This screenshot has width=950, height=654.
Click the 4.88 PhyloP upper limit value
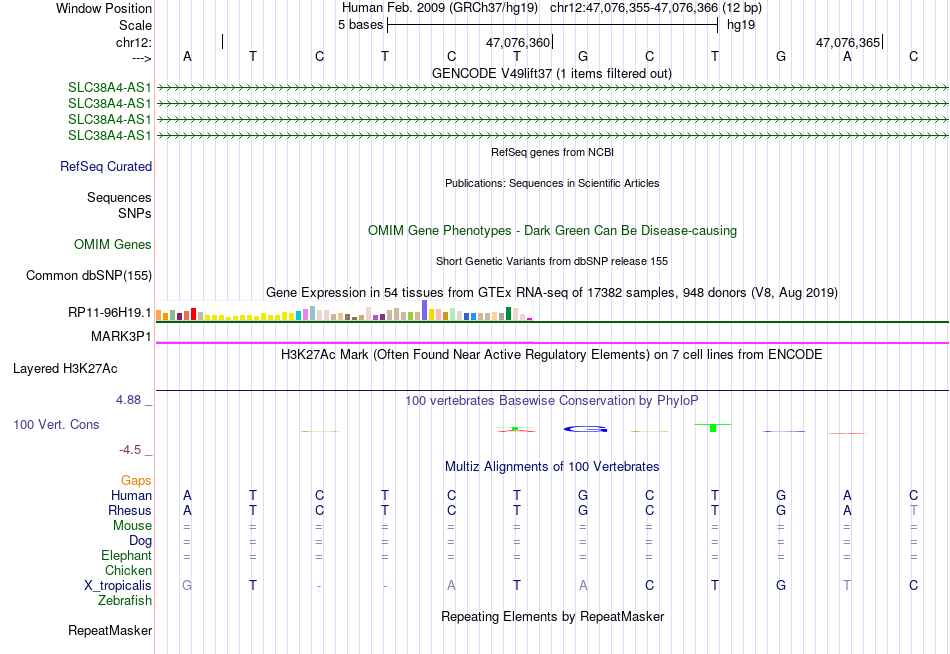coord(128,400)
